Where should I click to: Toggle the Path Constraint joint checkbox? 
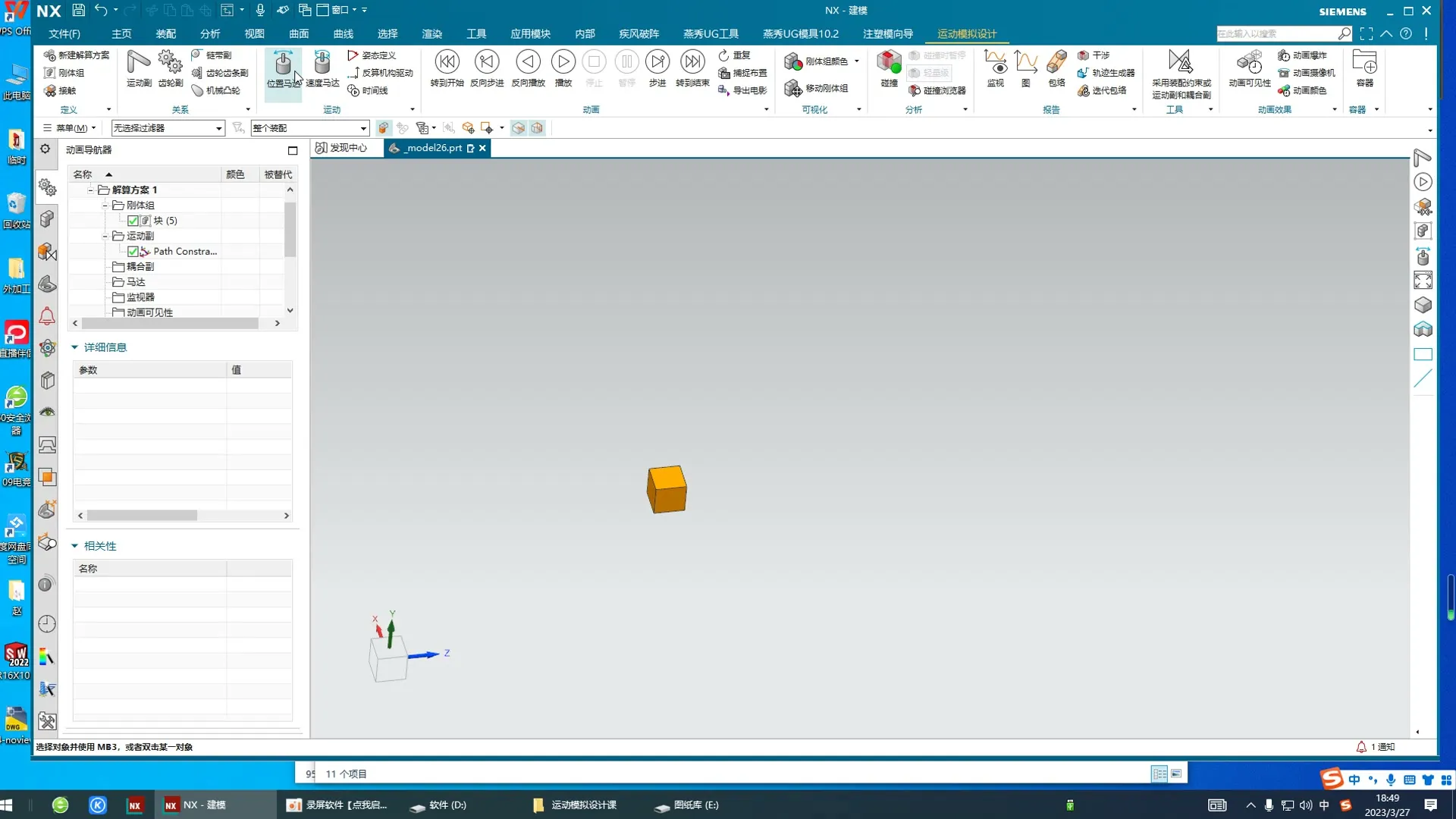coord(133,251)
